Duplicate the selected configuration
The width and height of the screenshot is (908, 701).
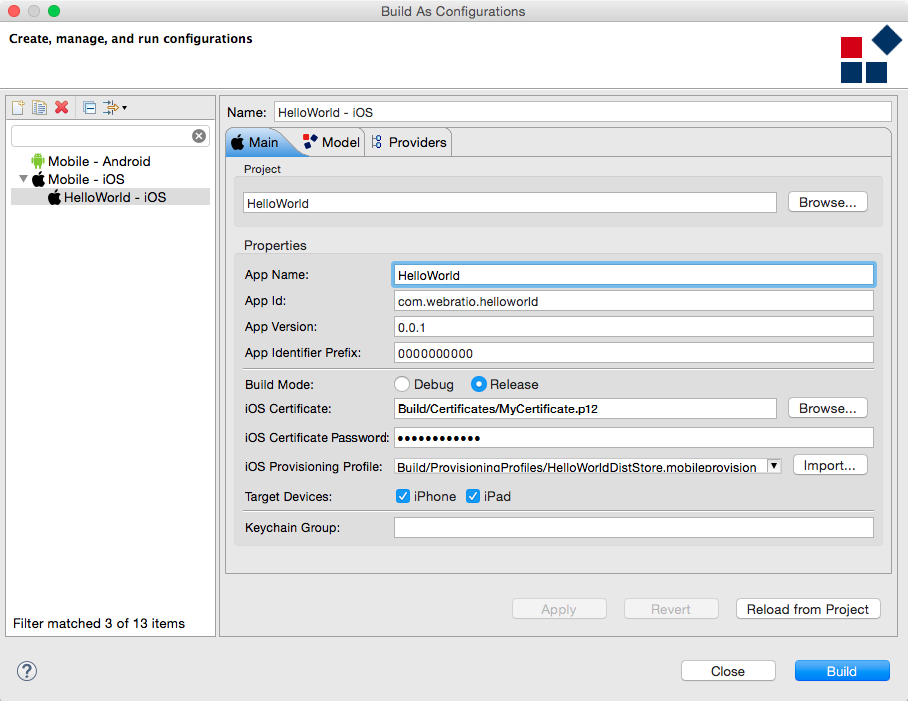click(x=39, y=108)
